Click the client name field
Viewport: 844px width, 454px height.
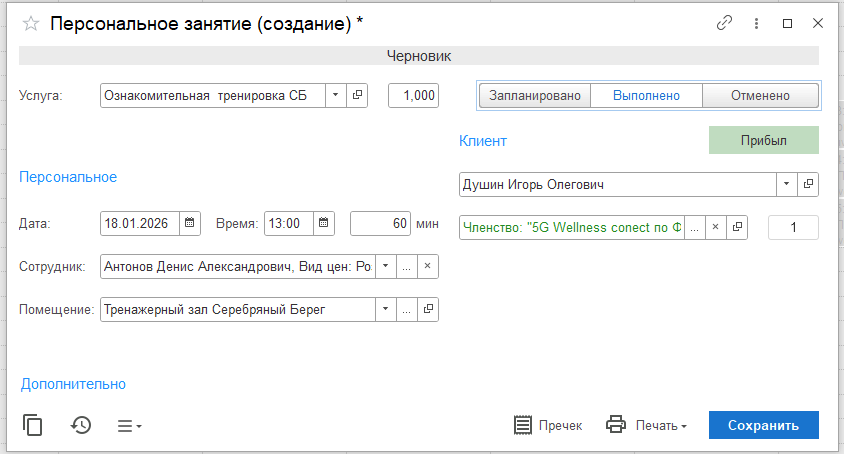pyautogui.click(x=618, y=184)
